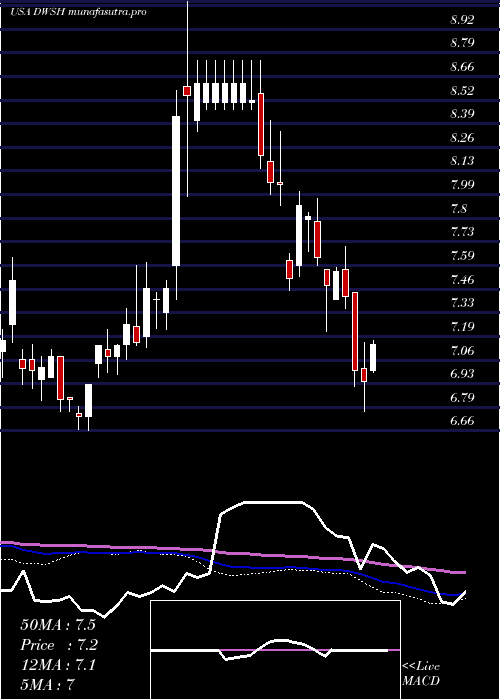Click the 8.92 price axis label
The image size is (500, 700).
[462, 20]
